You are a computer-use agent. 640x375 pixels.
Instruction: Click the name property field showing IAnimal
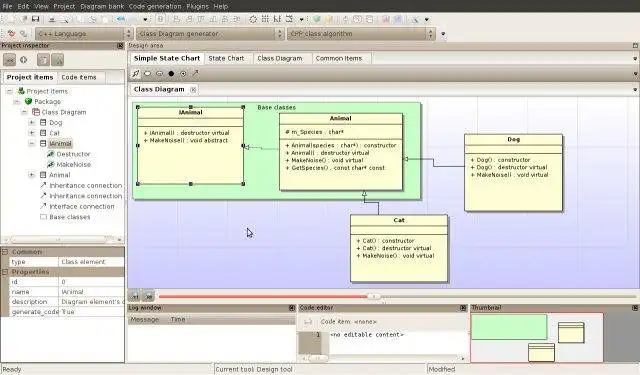92,292
